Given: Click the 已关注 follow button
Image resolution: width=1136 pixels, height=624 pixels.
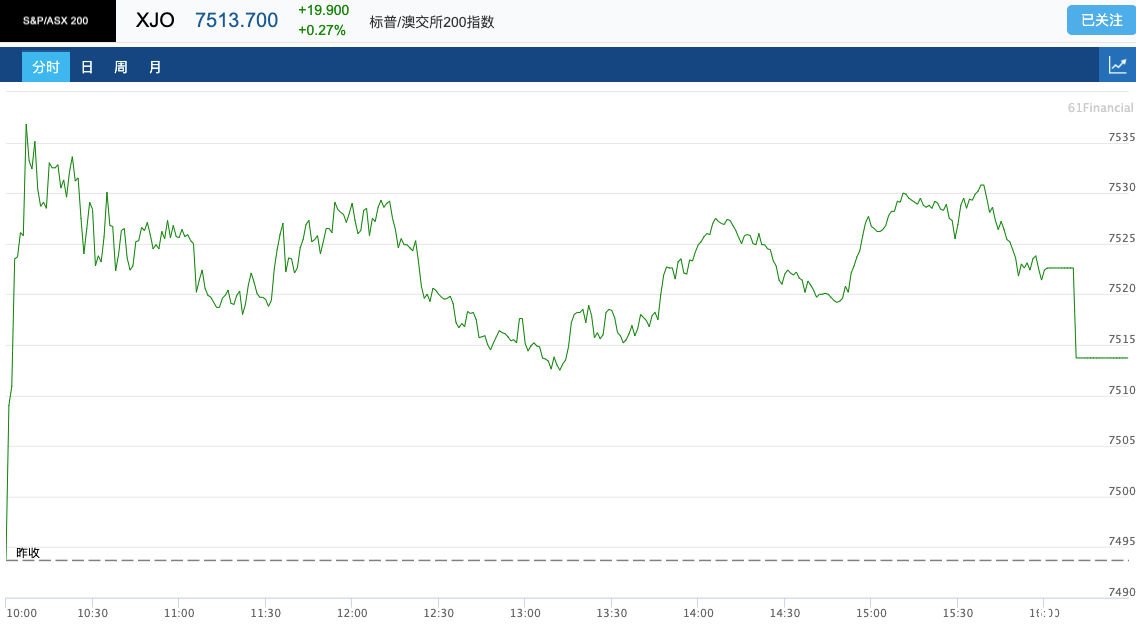Looking at the screenshot, I should tap(1101, 20).
